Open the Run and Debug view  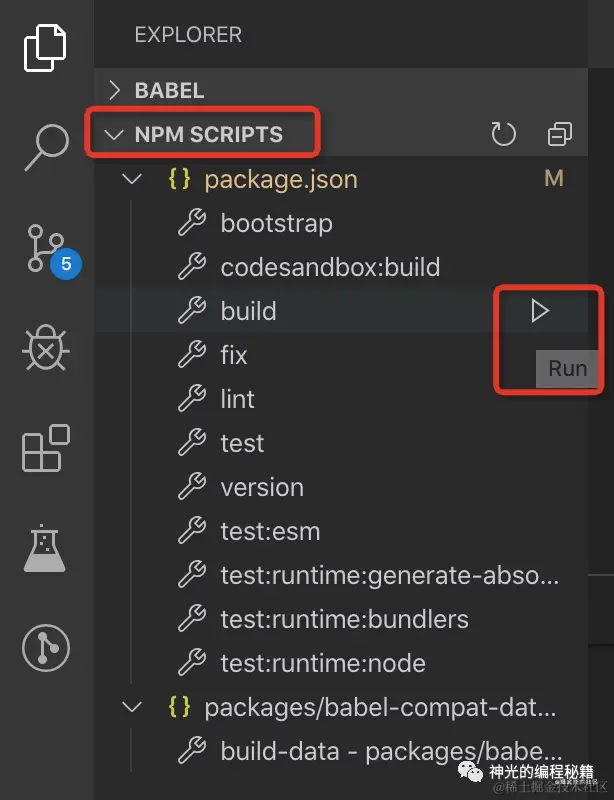coord(45,348)
